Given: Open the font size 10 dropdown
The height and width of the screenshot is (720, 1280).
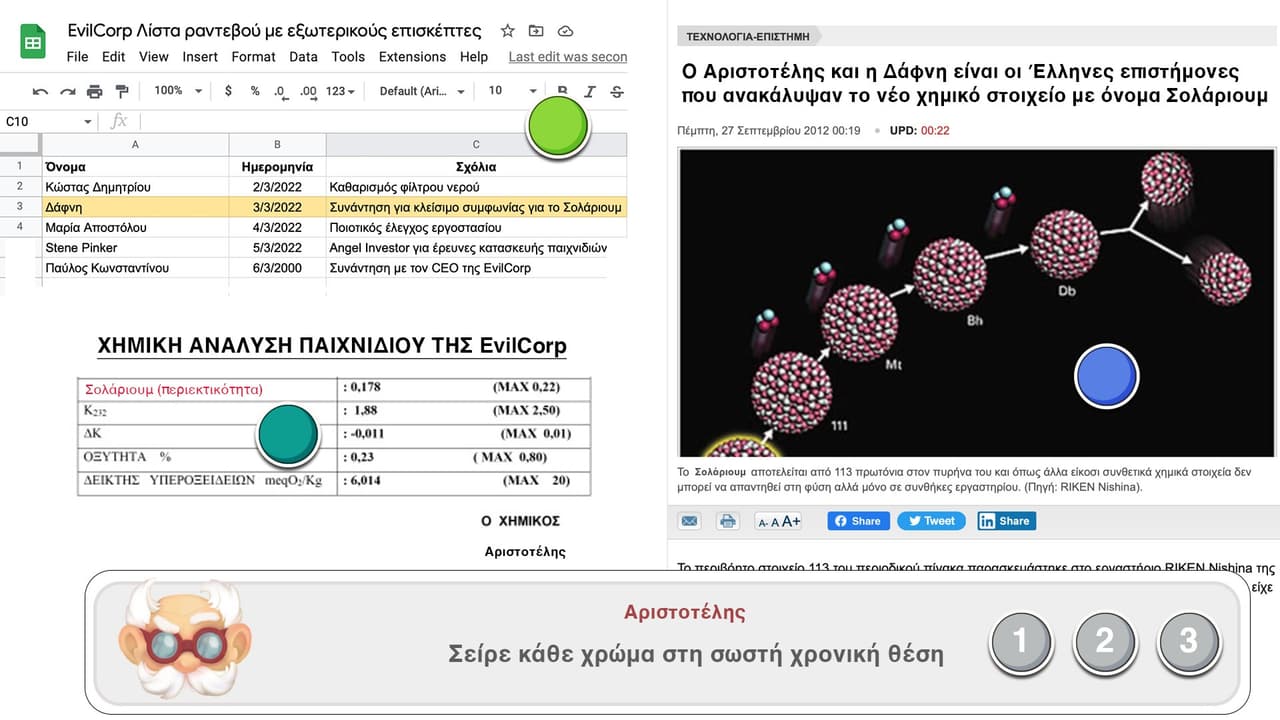Looking at the screenshot, I should pyautogui.click(x=513, y=91).
